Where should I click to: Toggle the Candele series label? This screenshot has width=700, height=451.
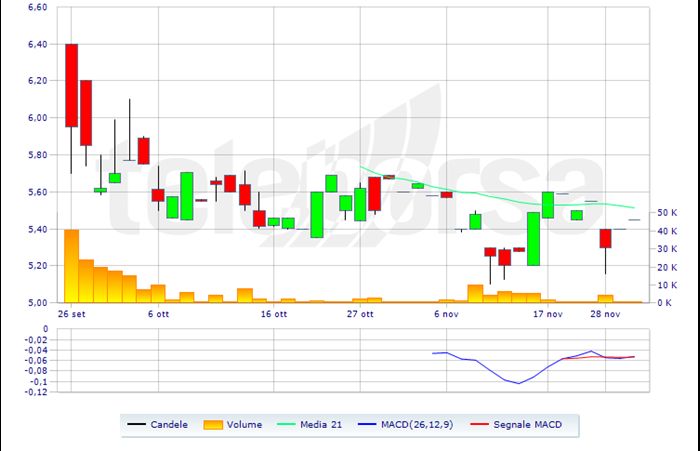(x=168, y=425)
